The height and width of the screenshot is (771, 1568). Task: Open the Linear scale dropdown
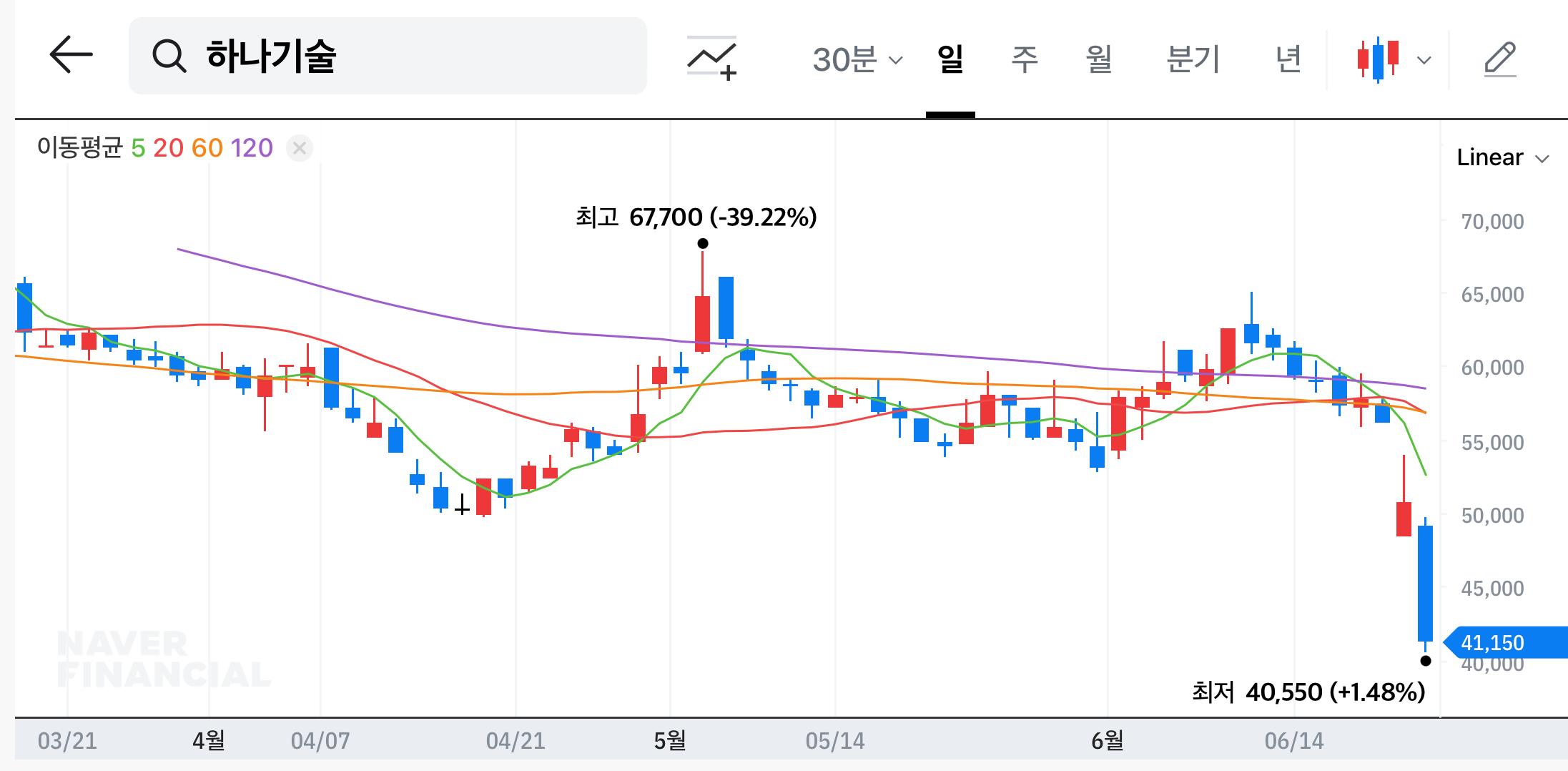1503,157
